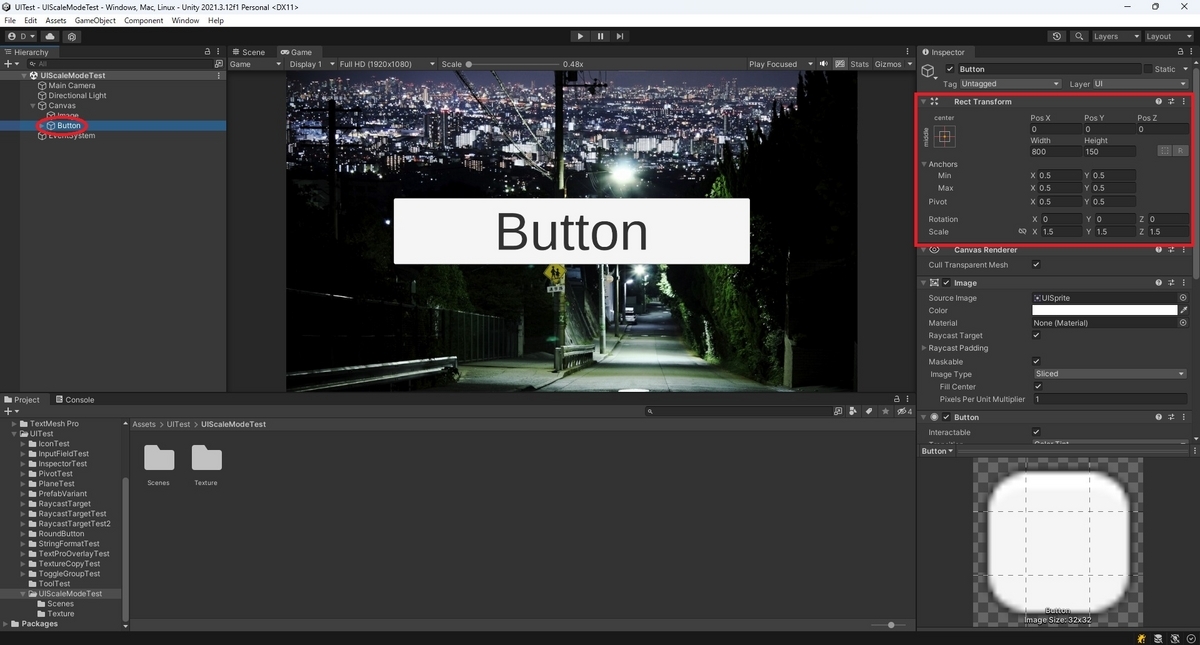Screen dimensions: 1200x645
Task: Click the Width input field showing 800
Action: tap(1055, 152)
